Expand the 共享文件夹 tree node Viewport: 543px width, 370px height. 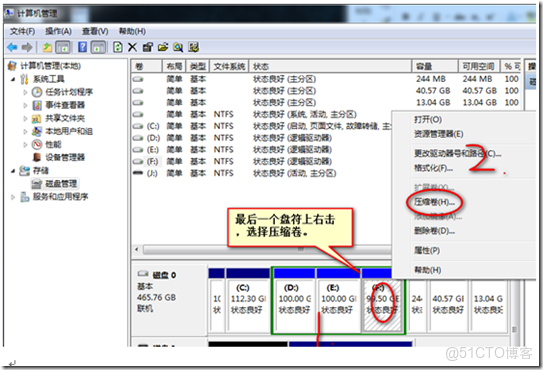click(25, 118)
